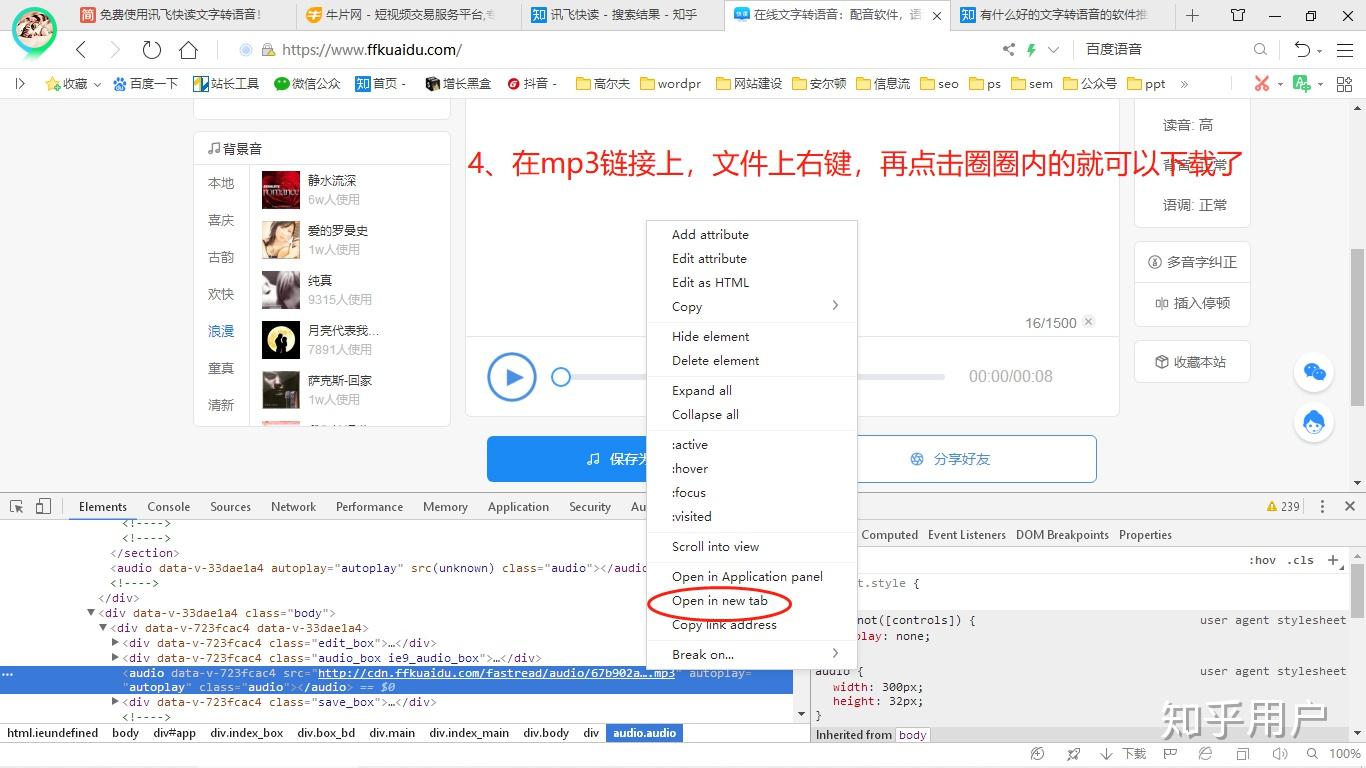This screenshot has height=768, width=1366.
Task: Select the 欢快 background music category
Action: coord(221,294)
